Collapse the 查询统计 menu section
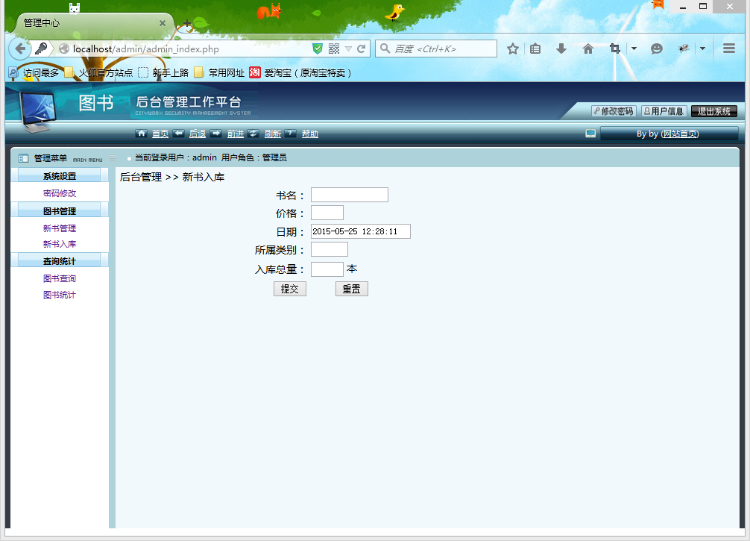Image resolution: width=750 pixels, height=541 pixels. 59,261
